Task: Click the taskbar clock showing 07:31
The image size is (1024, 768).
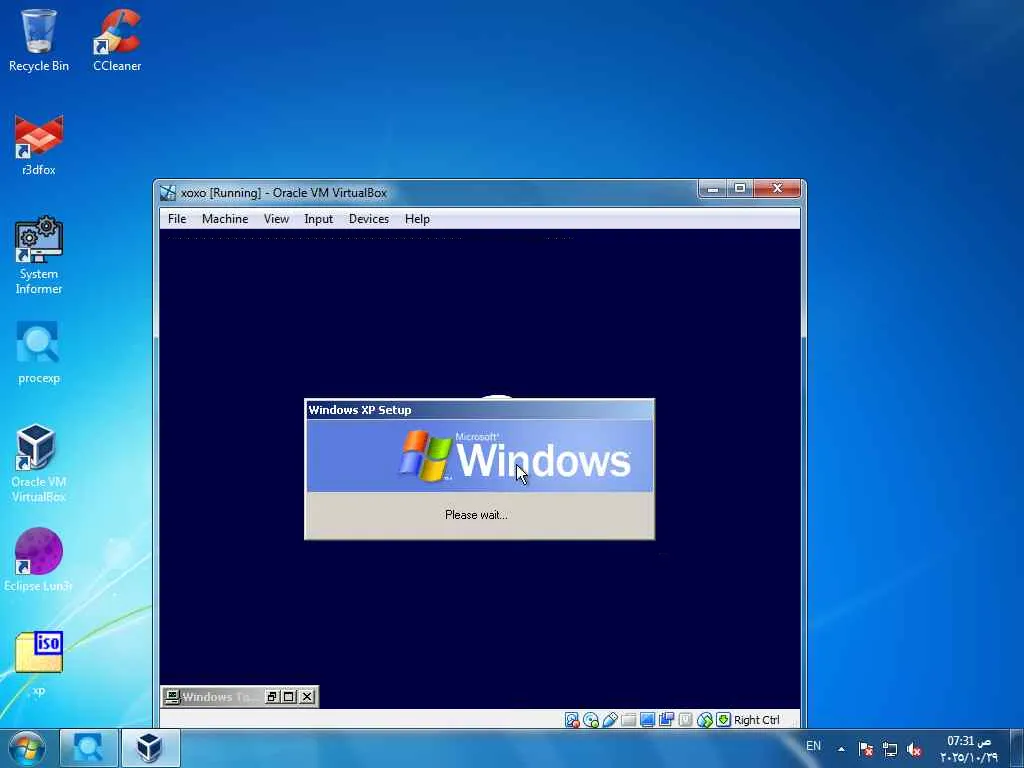Action: point(969,748)
